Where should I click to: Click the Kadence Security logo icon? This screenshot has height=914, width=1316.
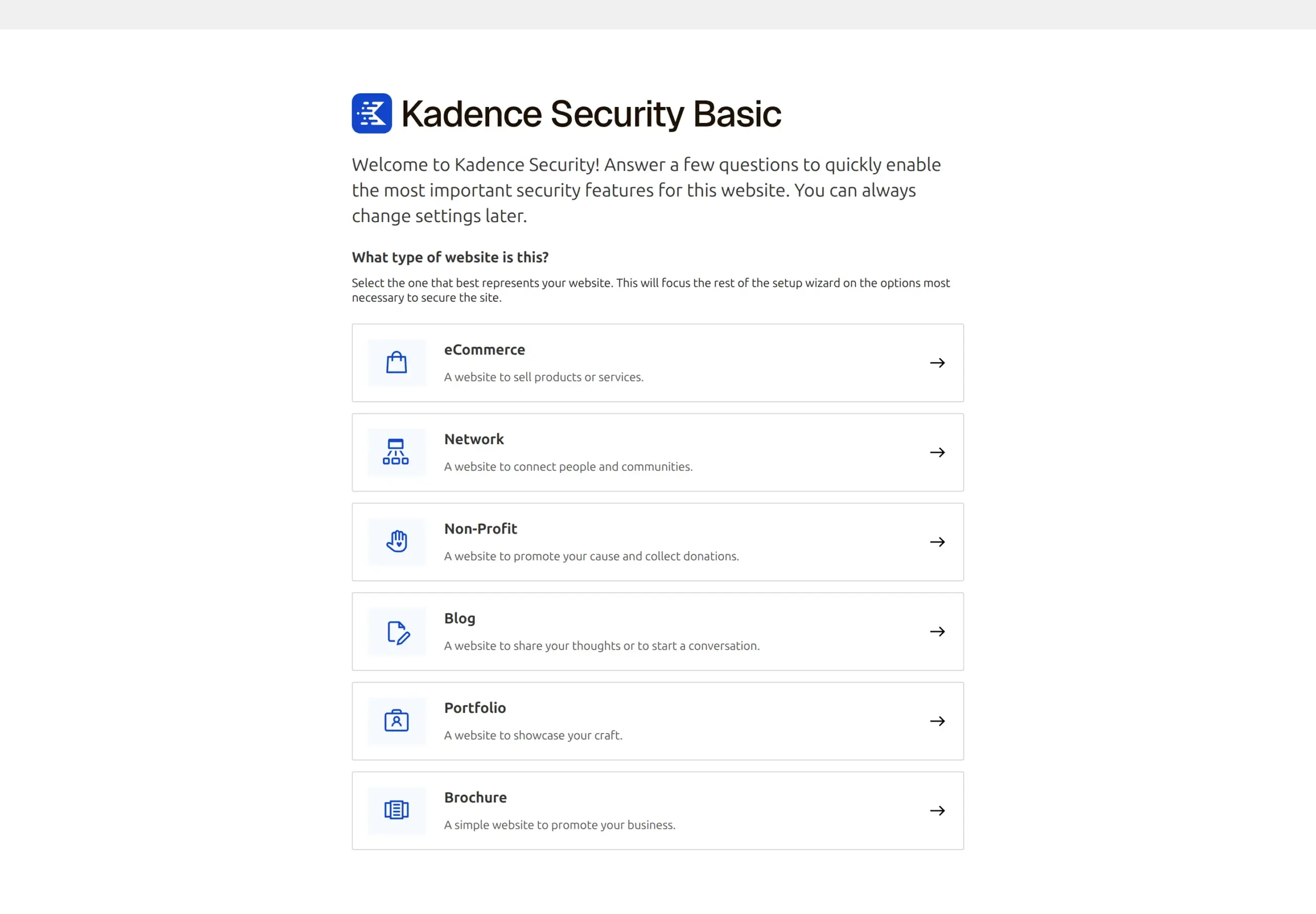pos(372,114)
